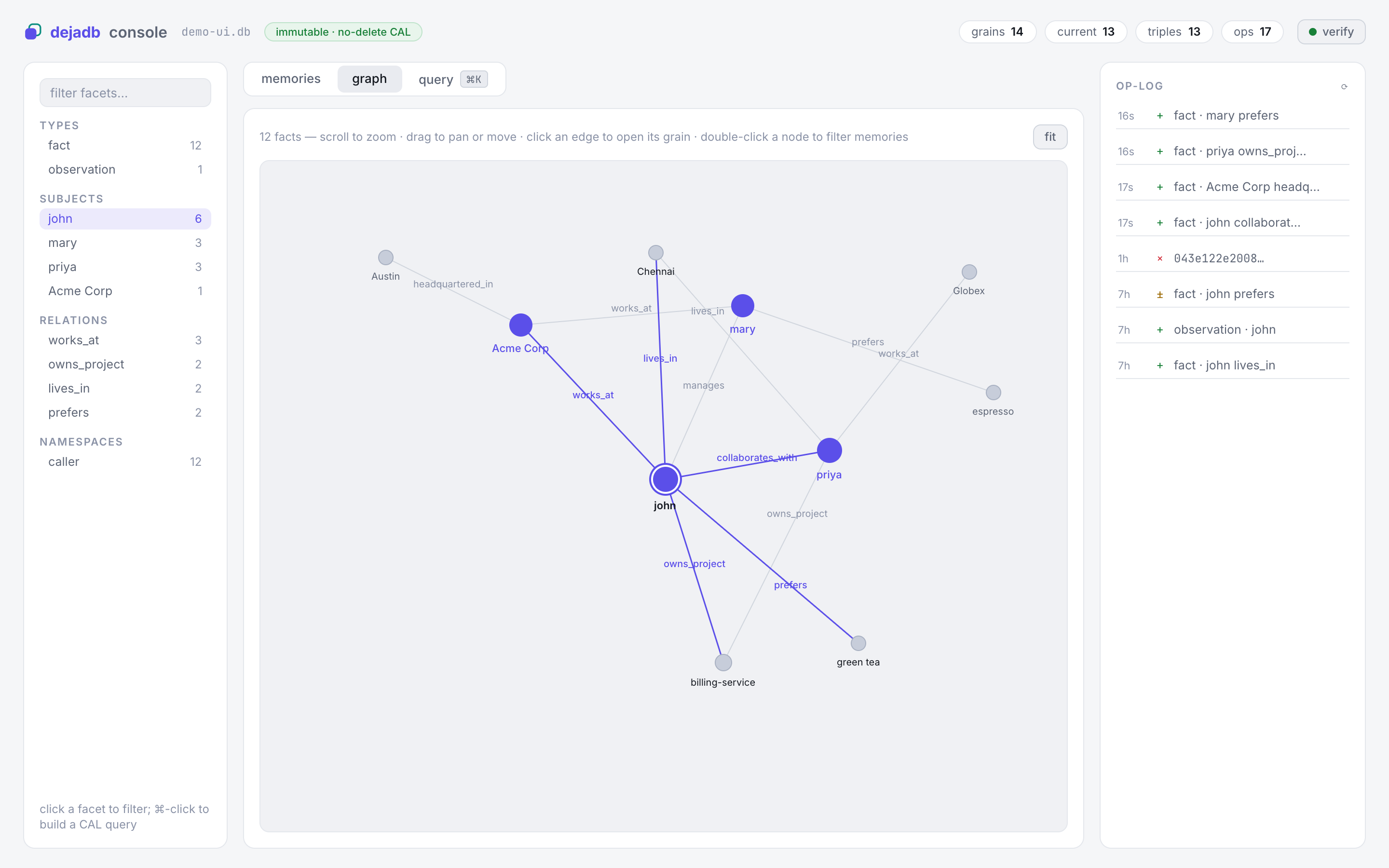This screenshot has width=1389, height=868.
Task: Click the collaborates_with edge label
Action: pos(757,458)
